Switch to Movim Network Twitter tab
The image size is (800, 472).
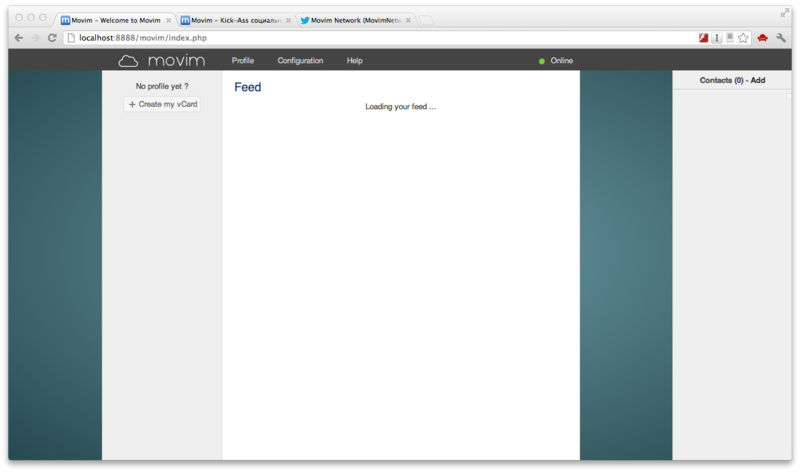tap(356, 20)
